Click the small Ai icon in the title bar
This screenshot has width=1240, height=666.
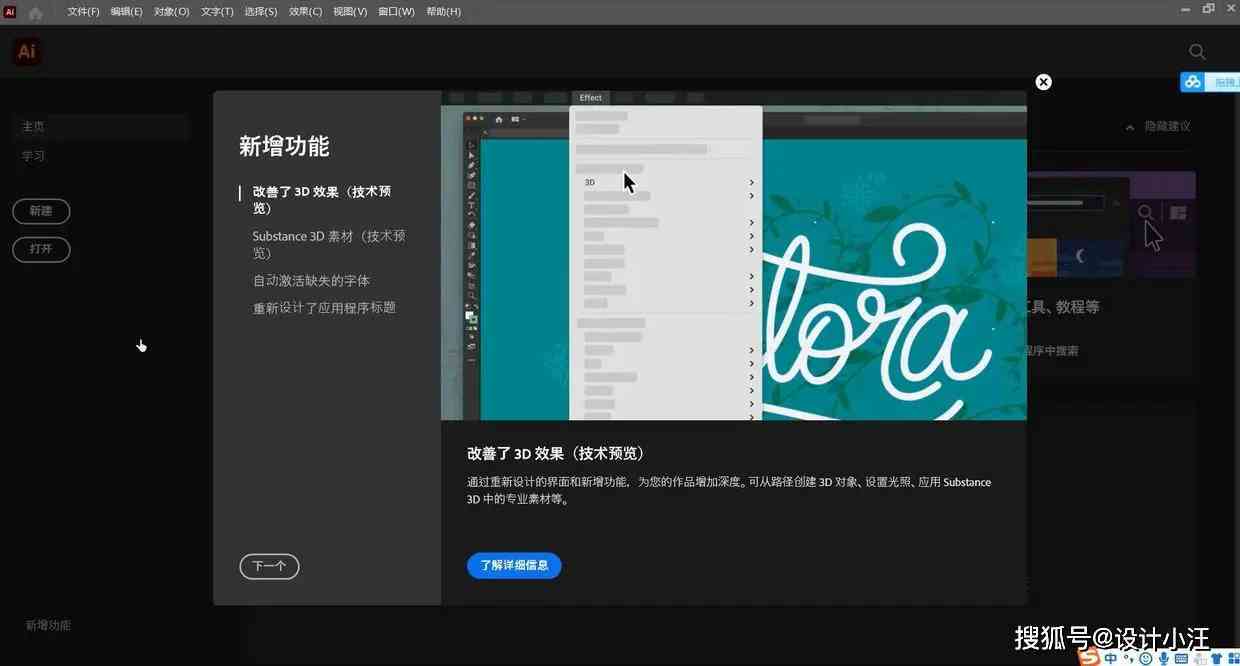click(x=10, y=11)
